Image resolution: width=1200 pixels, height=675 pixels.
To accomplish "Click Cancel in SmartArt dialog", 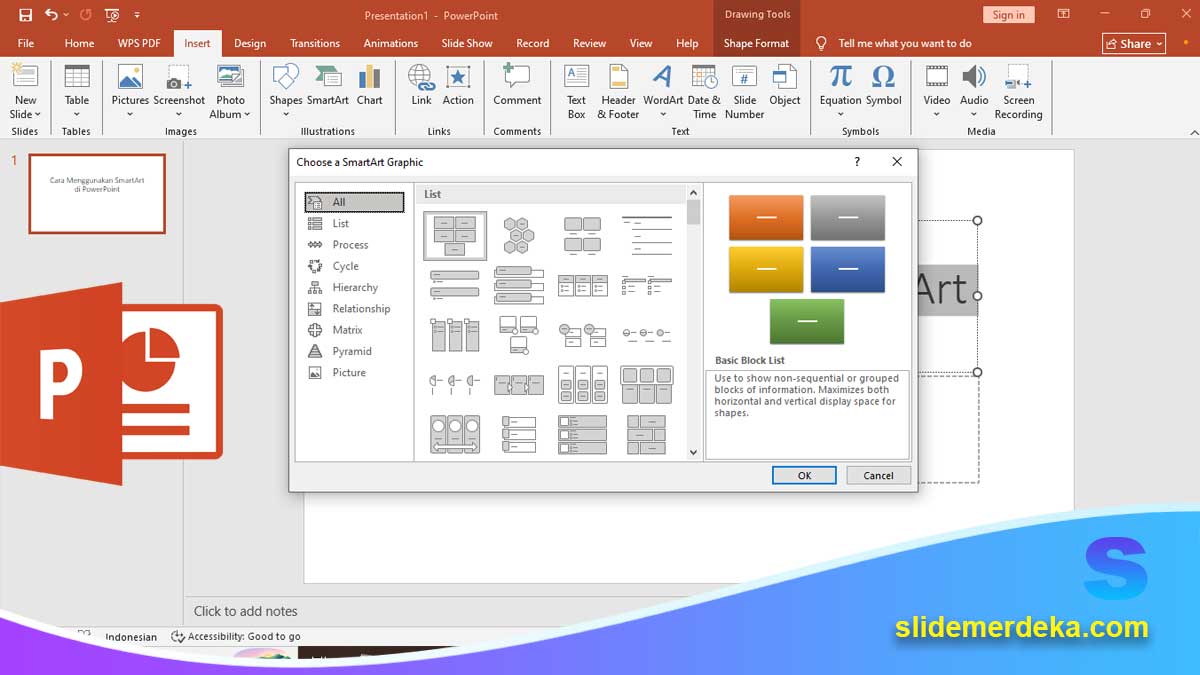I will tap(878, 475).
